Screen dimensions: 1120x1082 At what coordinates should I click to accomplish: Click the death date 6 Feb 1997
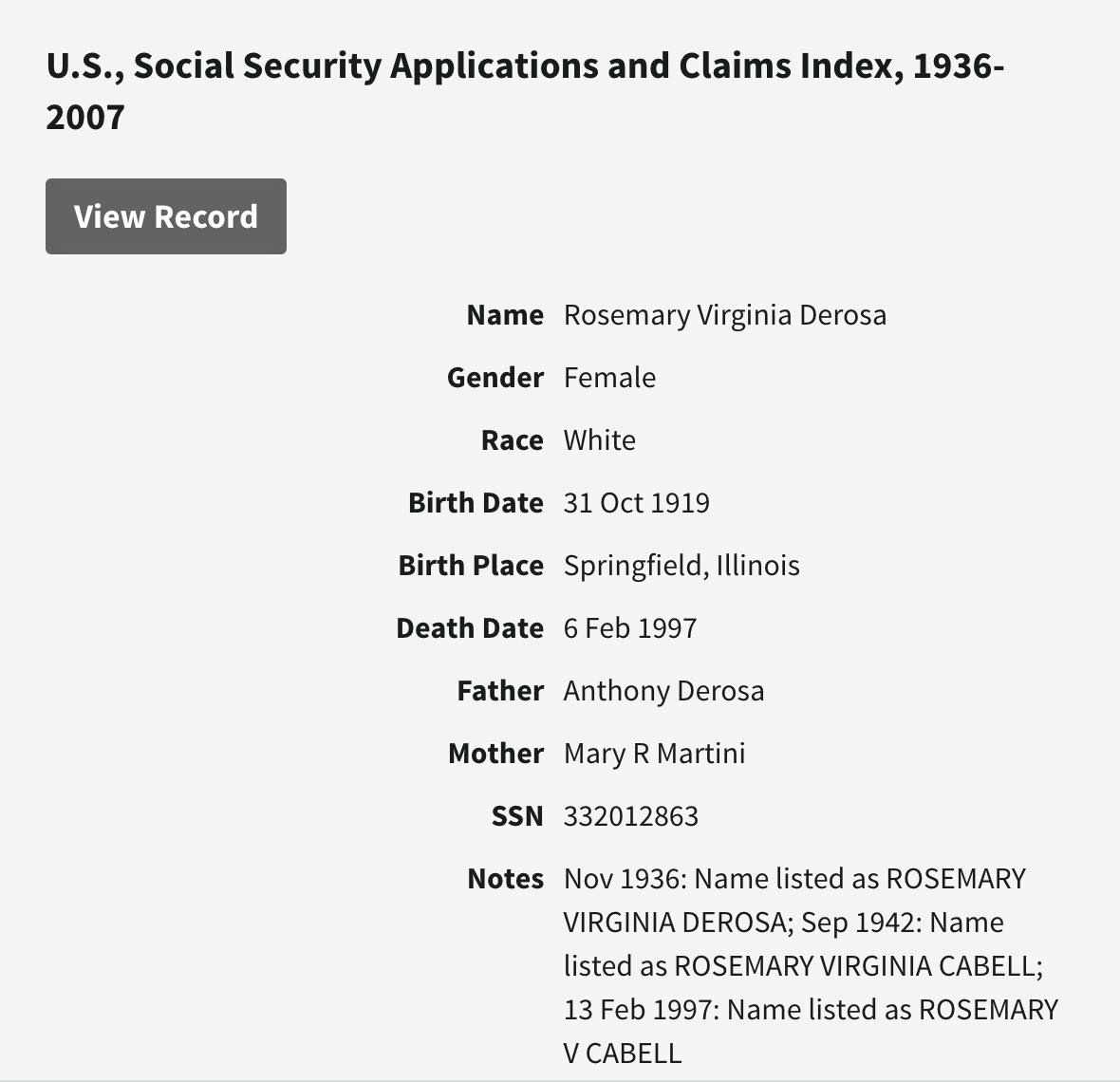point(629,628)
